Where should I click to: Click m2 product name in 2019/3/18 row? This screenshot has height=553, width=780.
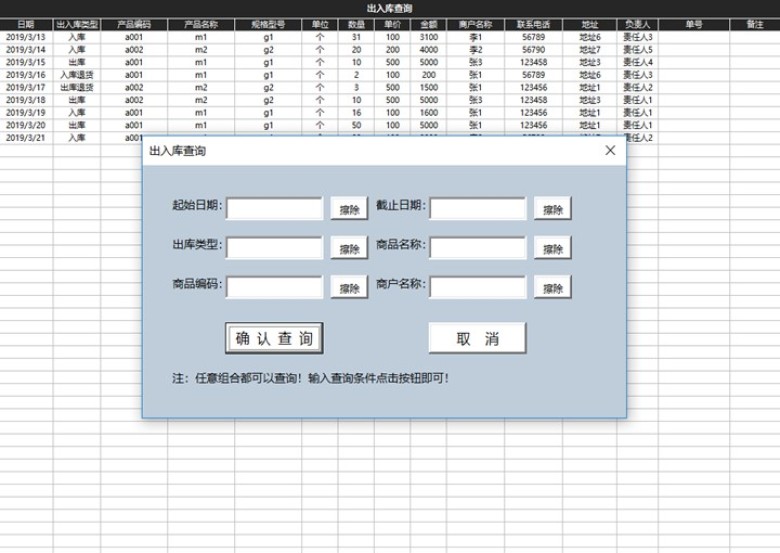[201, 100]
